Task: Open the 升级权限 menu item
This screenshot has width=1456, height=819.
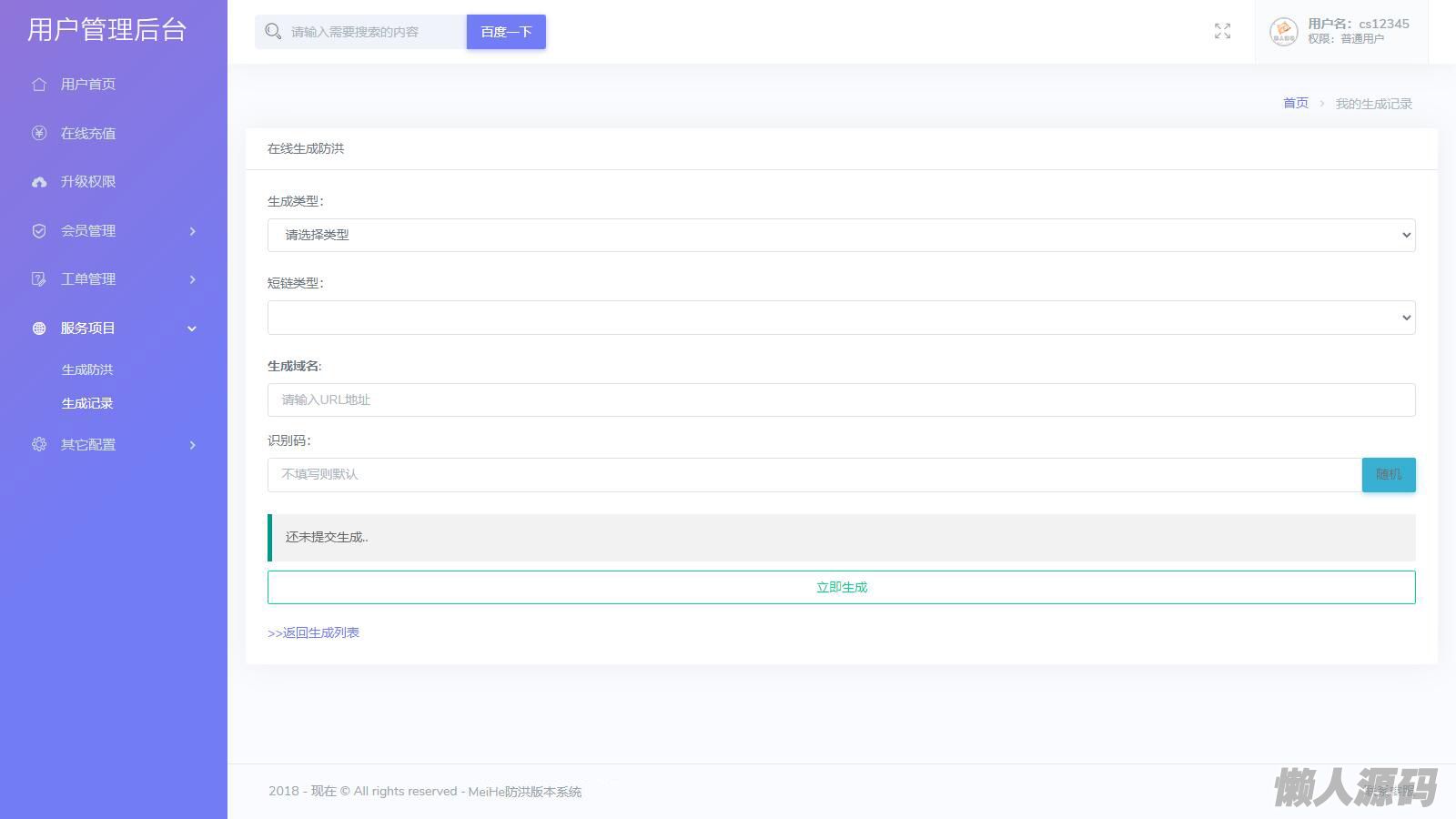Action: [88, 182]
